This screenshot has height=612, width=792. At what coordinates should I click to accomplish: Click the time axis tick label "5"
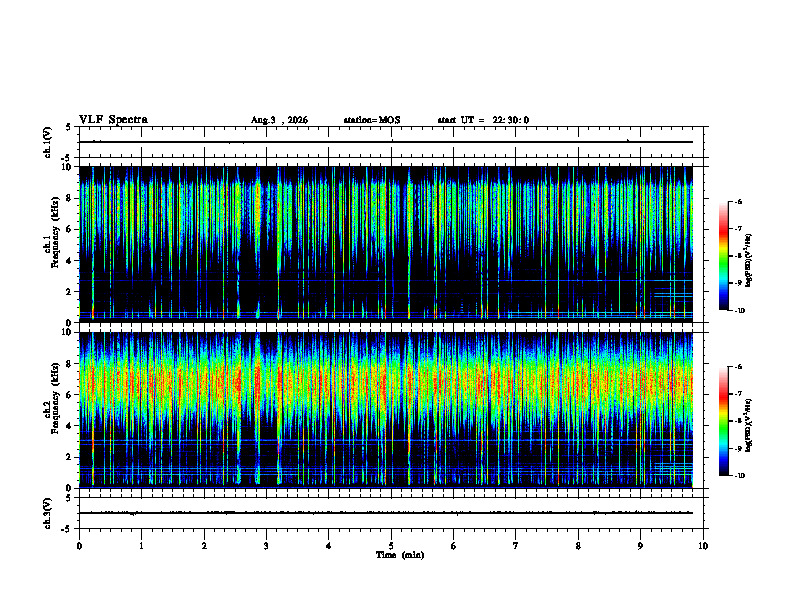coord(391,546)
